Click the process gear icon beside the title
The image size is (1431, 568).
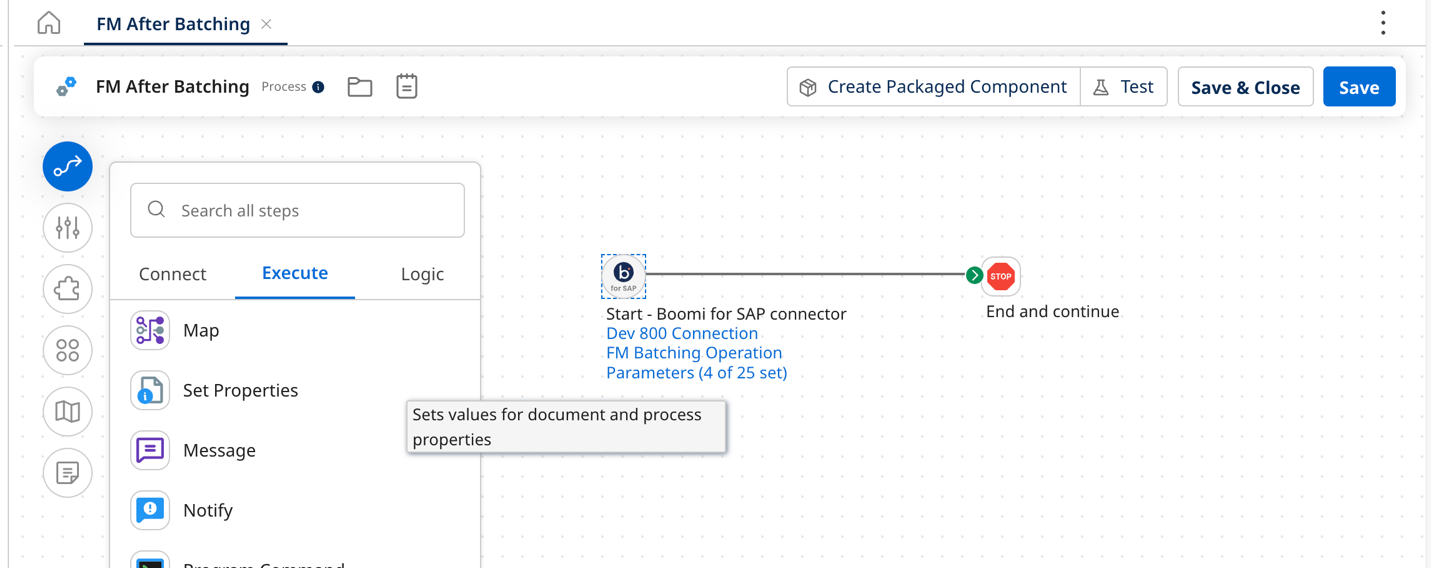[66, 87]
